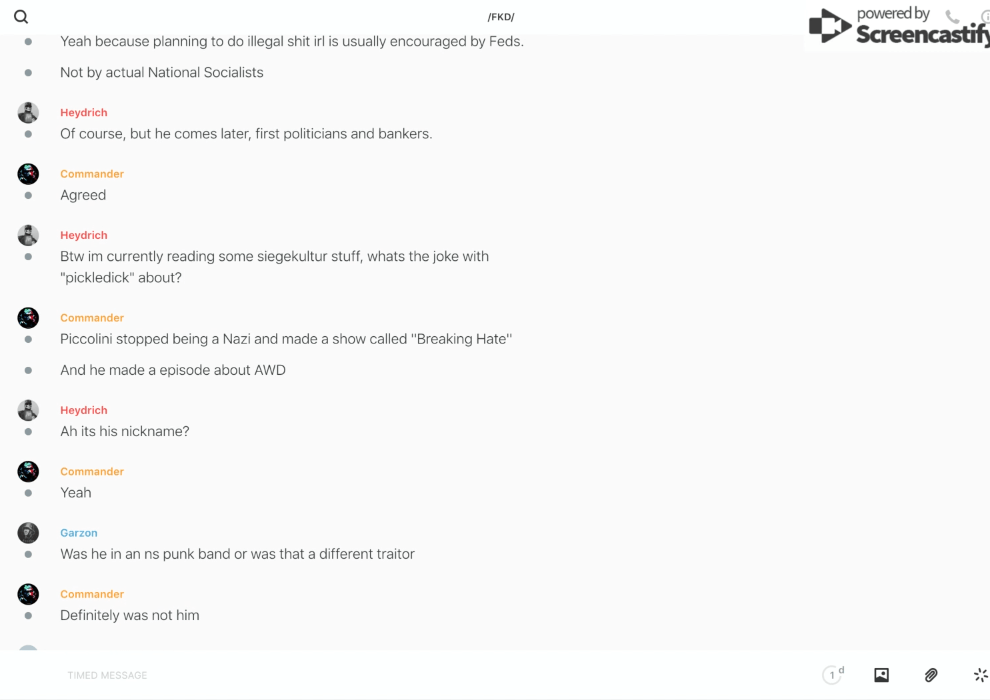Send a ping with the starburst icon
The width and height of the screenshot is (990, 700).
pos(980,675)
